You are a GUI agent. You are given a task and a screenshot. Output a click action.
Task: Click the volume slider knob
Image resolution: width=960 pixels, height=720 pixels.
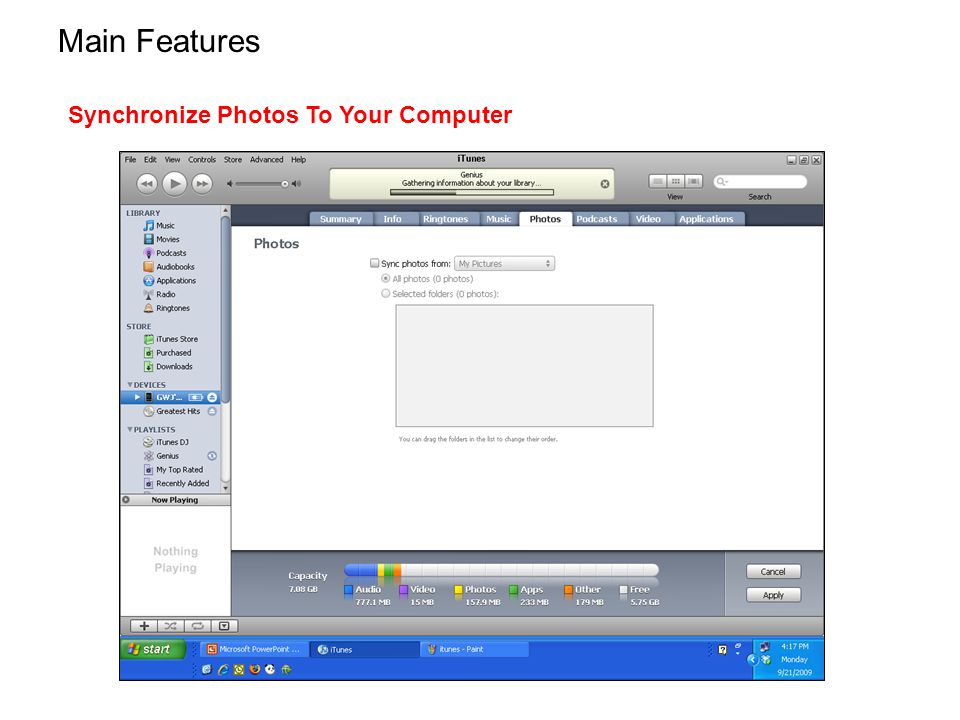[285, 184]
